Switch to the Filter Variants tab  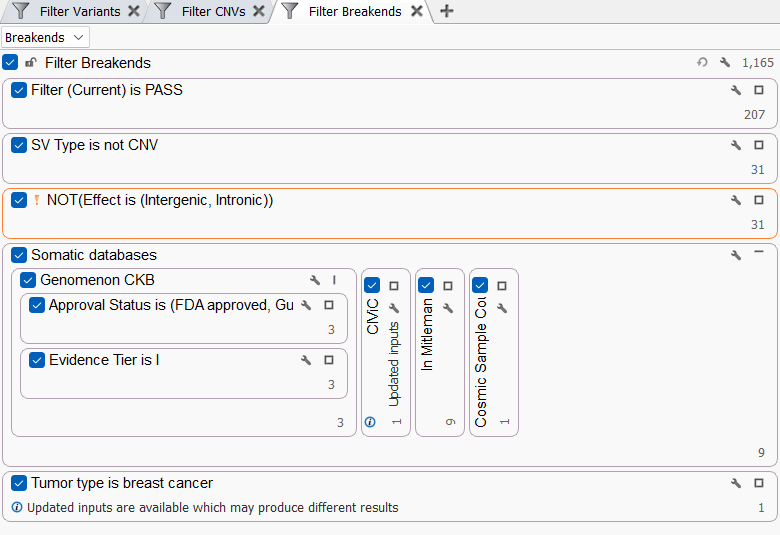click(79, 12)
